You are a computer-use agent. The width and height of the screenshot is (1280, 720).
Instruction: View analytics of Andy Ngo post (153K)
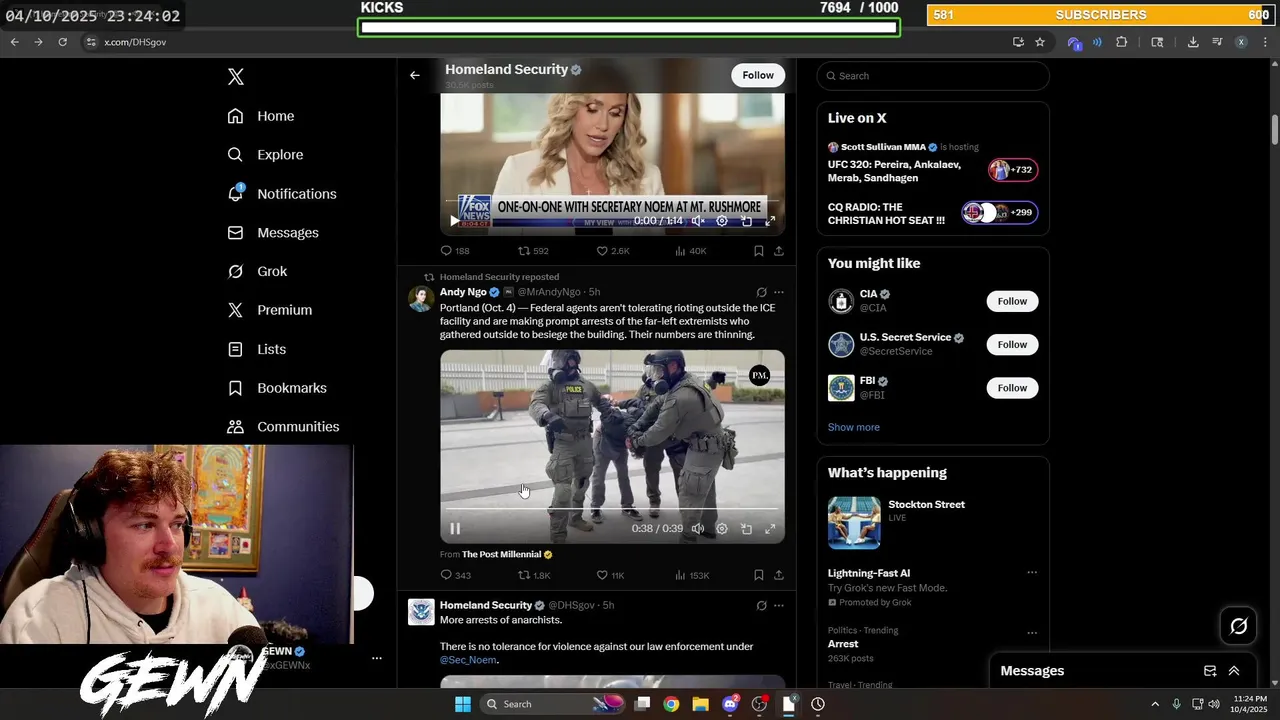point(692,575)
